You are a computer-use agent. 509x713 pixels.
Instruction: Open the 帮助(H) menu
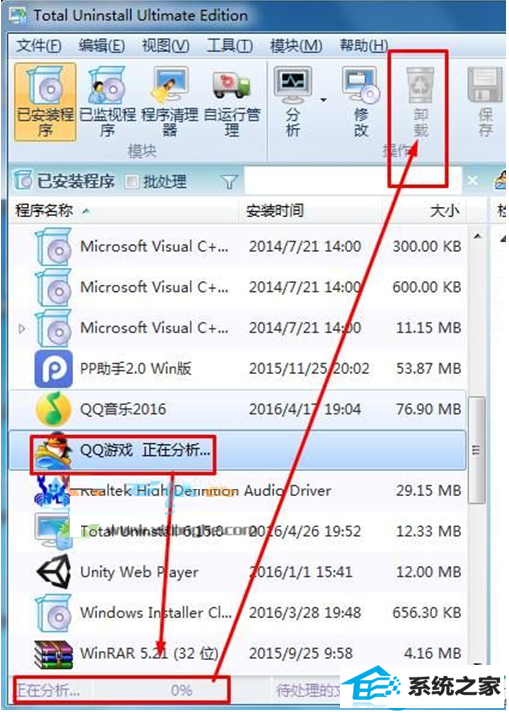tap(364, 45)
